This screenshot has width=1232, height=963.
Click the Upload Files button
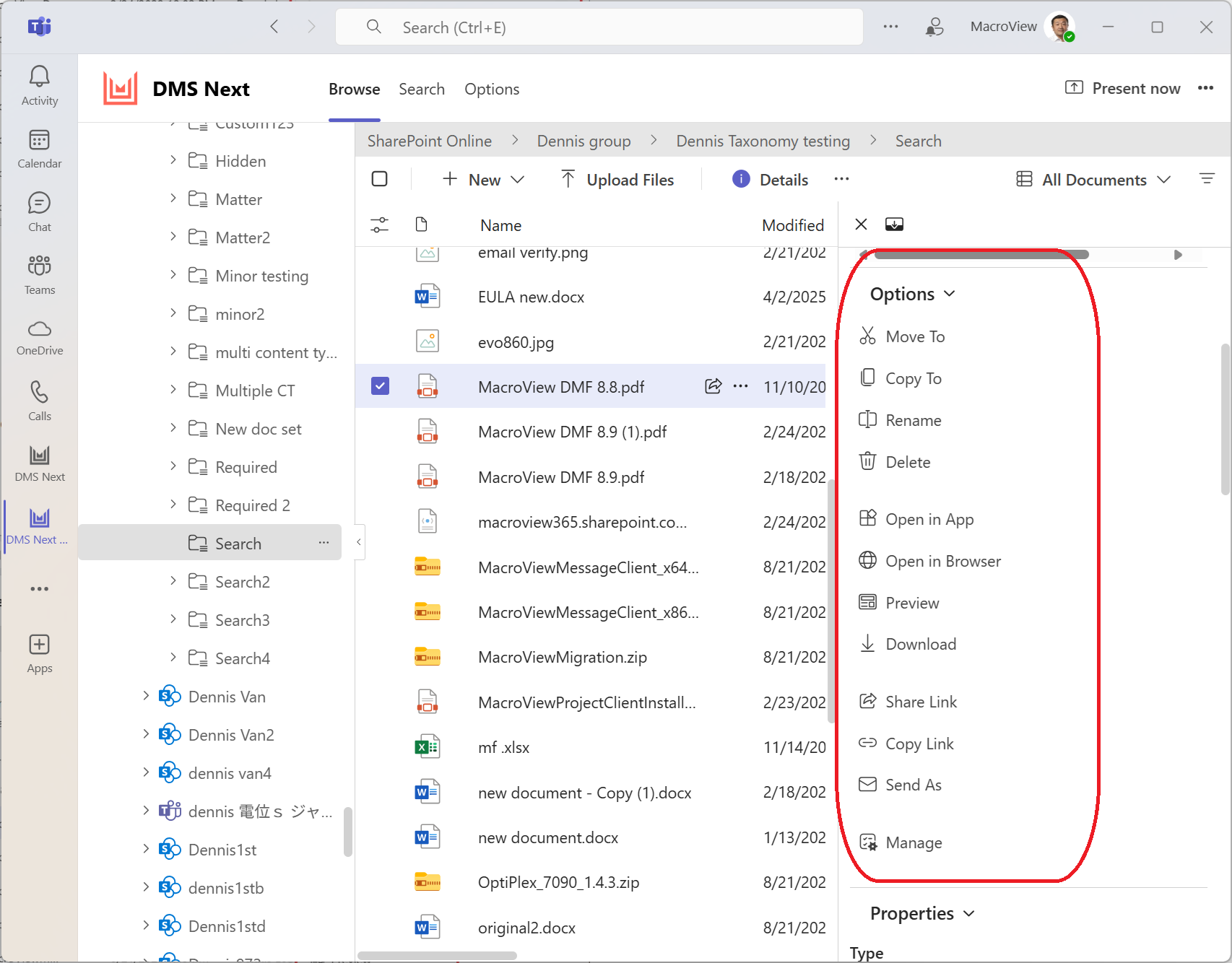[x=617, y=180]
